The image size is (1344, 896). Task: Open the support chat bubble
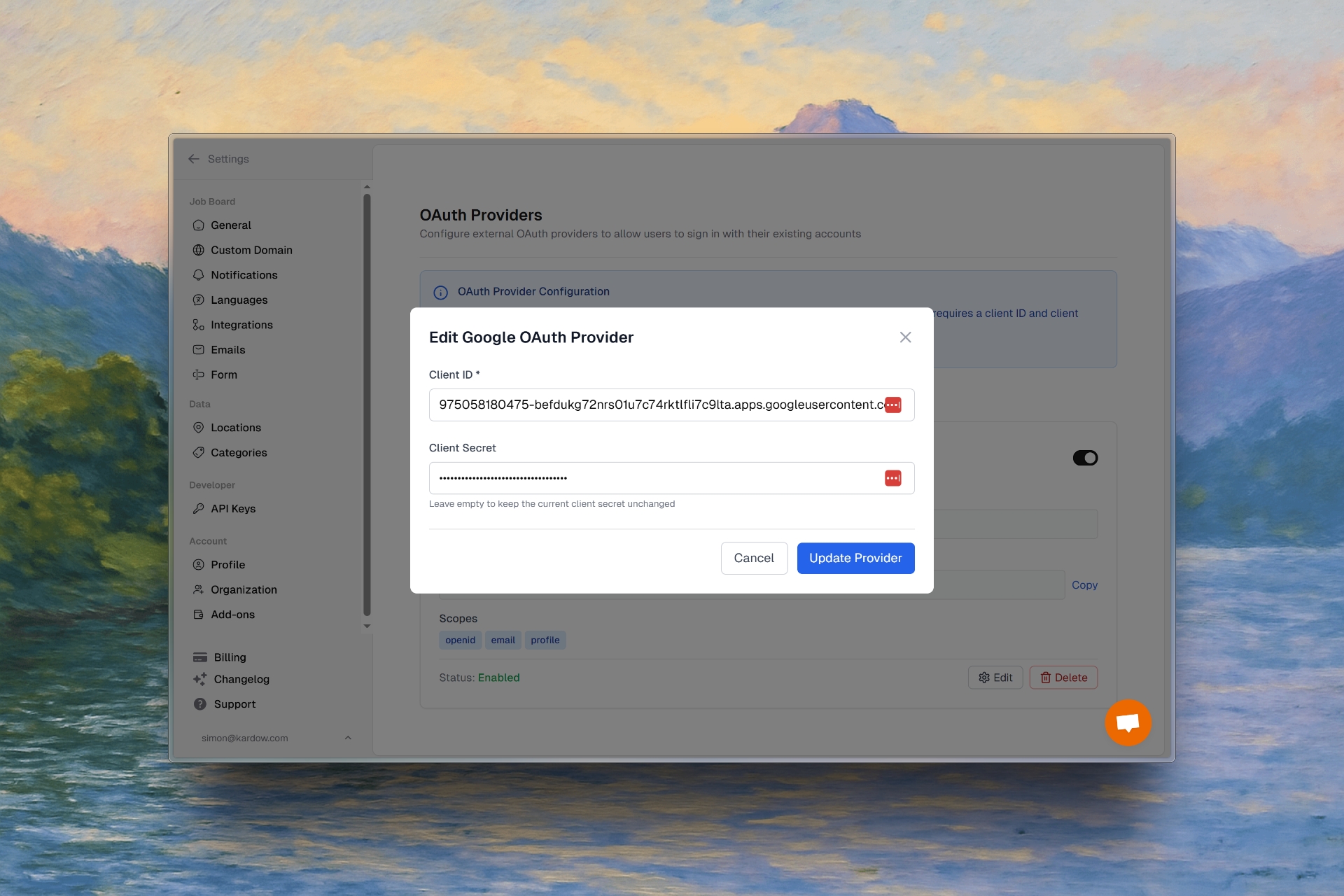pyautogui.click(x=1128, y=722)
